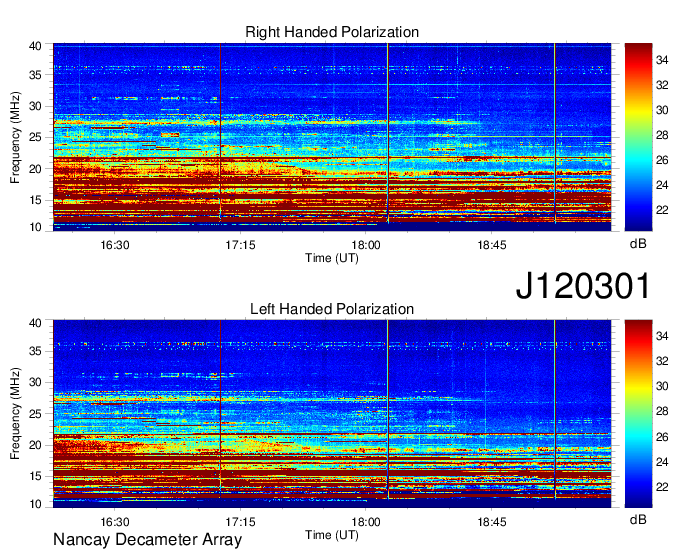Screen dimensions: 680x552
Task: Click the 18:00 tick label on the top plot
Action: [366, 245]
